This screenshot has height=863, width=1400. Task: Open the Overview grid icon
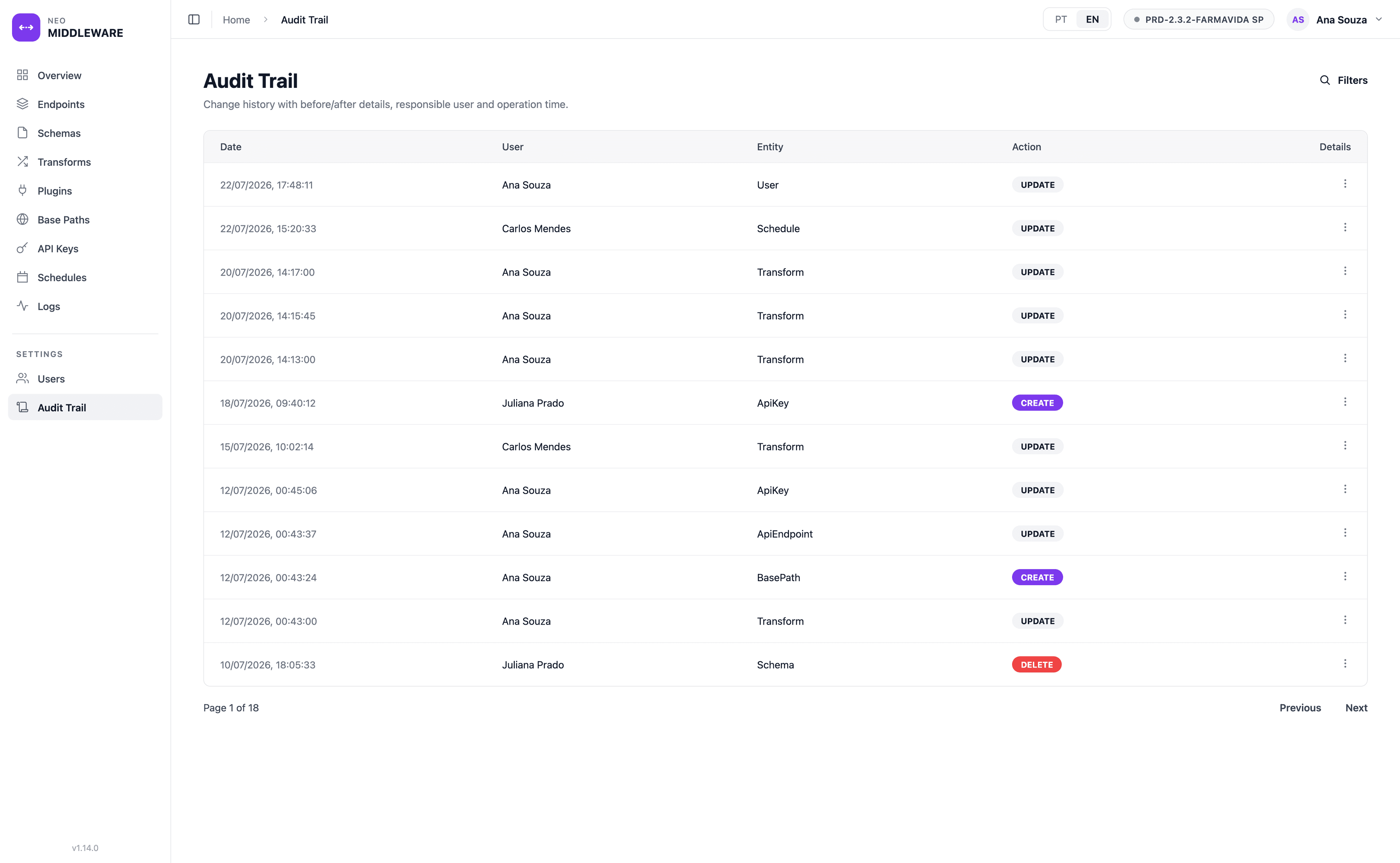click(22, 75)
